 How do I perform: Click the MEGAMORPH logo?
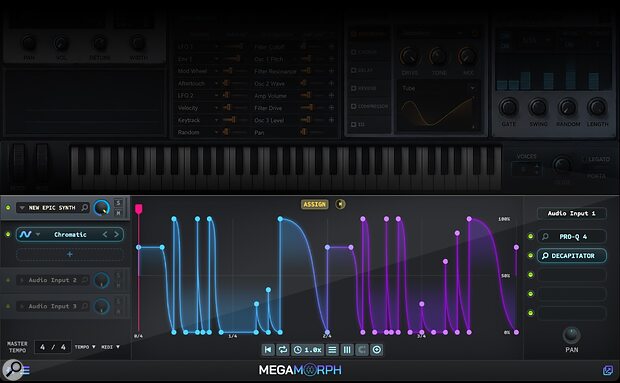[300, 370]
